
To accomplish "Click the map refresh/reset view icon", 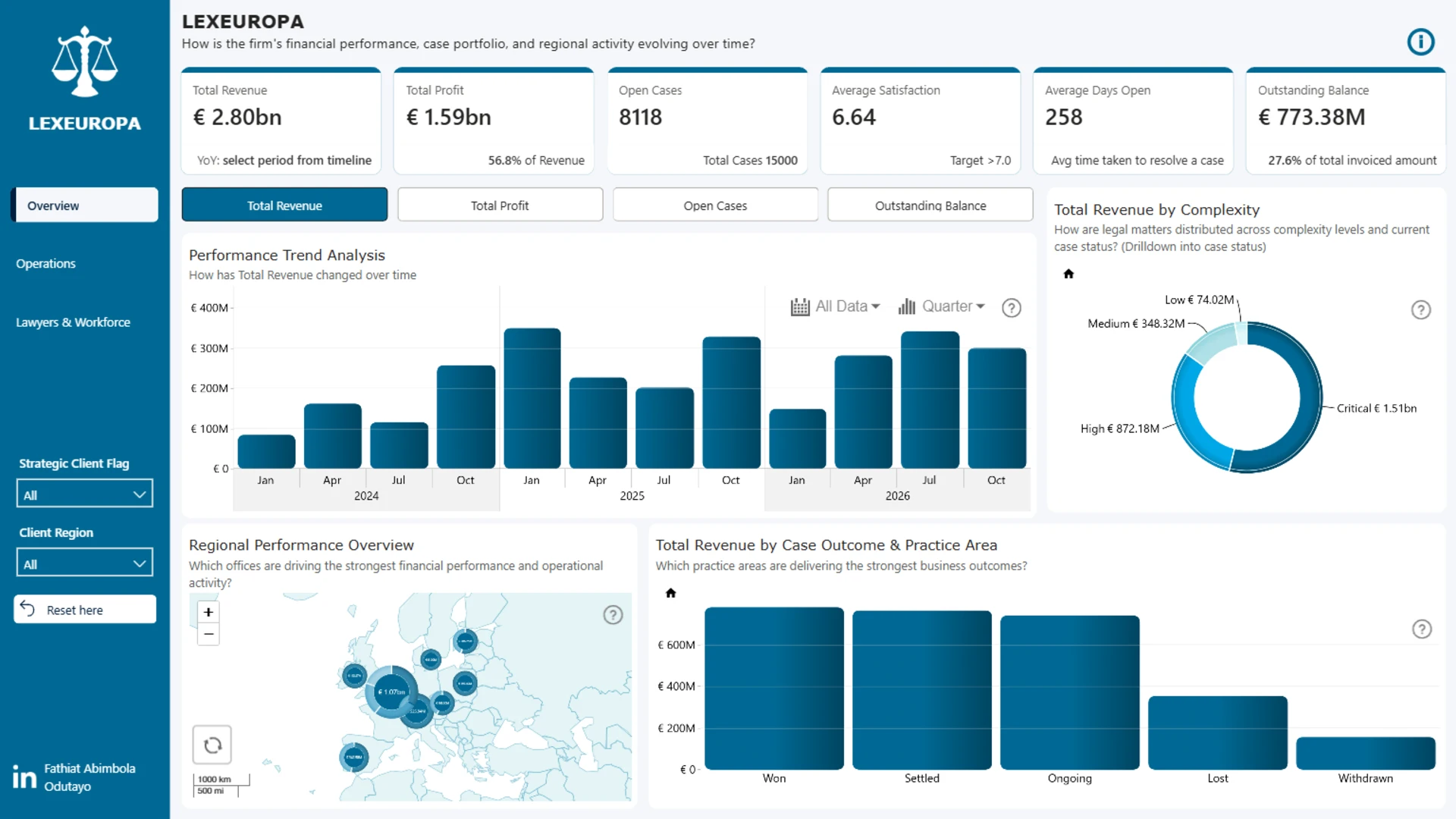I will [212, 745].
